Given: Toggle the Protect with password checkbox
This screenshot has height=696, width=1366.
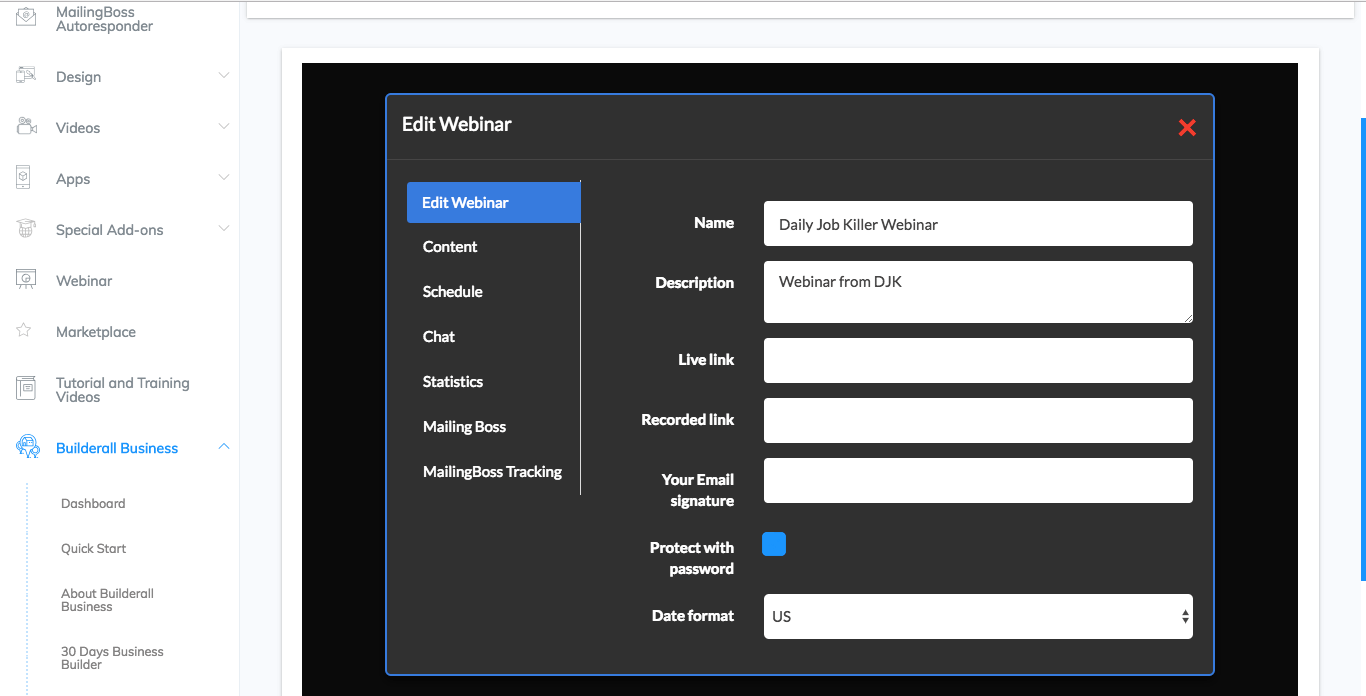Looking at the screenshot, I should coord(774,544).
